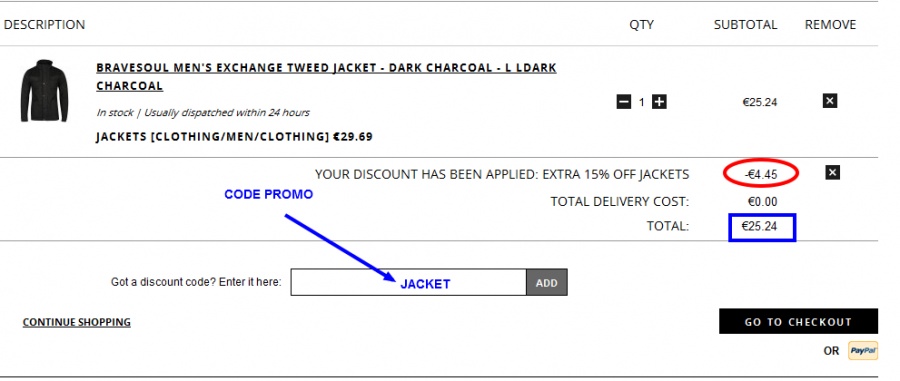Focus the discount code input field
The image size is (900, 381).
click(x=408, y=282)
